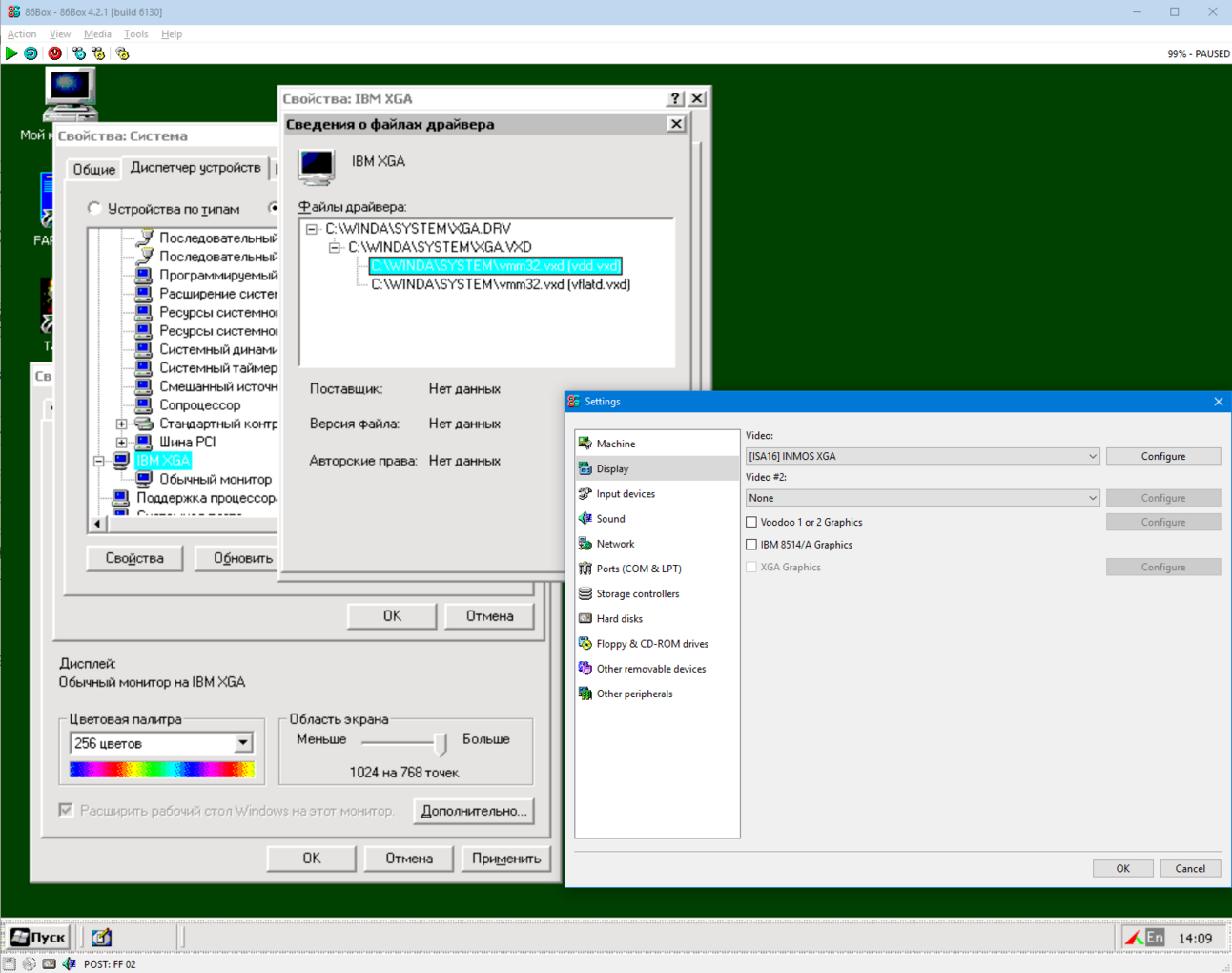Open the Input devices settings category
This screenshot has width=1232, height=973.
pyautogui.click(x=657, y=493)
